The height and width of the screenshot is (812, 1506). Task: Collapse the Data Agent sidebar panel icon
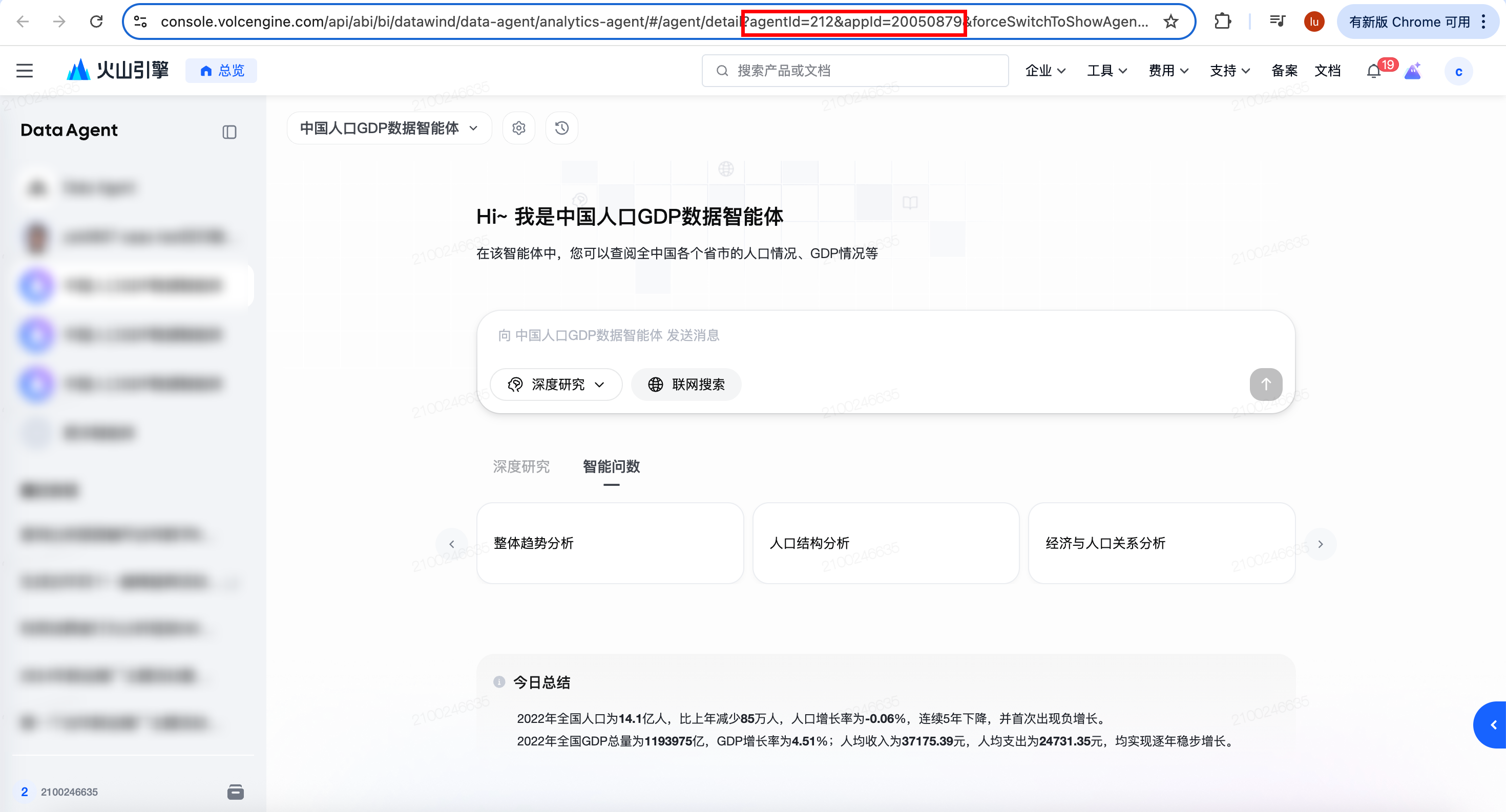pos(229,132)
